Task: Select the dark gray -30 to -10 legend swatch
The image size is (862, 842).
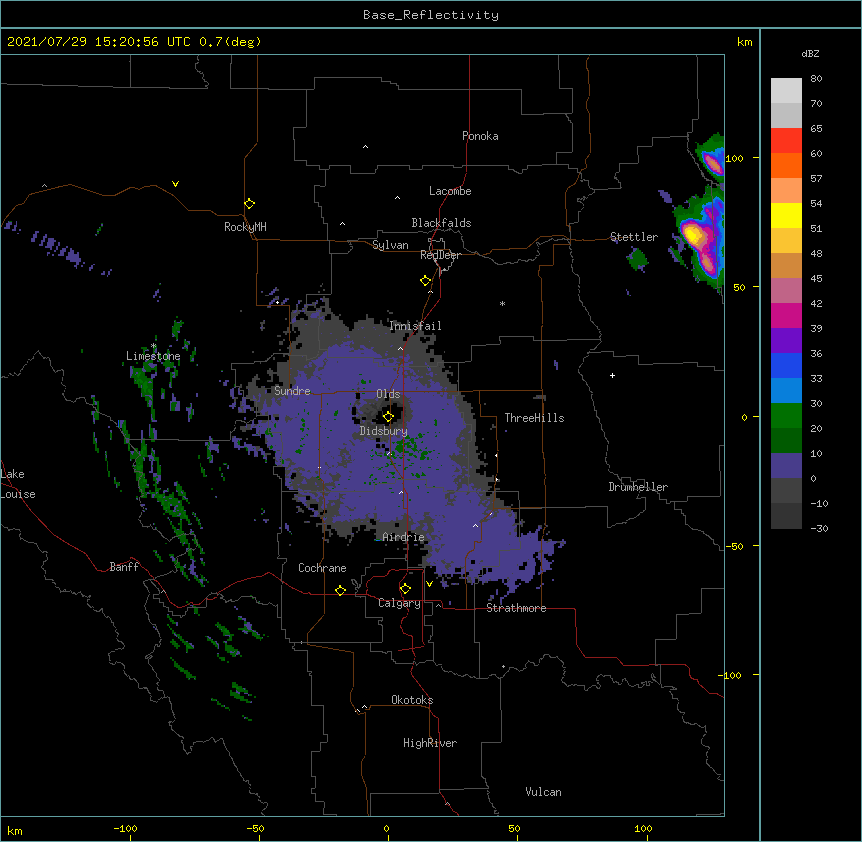Action: pos(786,516)
